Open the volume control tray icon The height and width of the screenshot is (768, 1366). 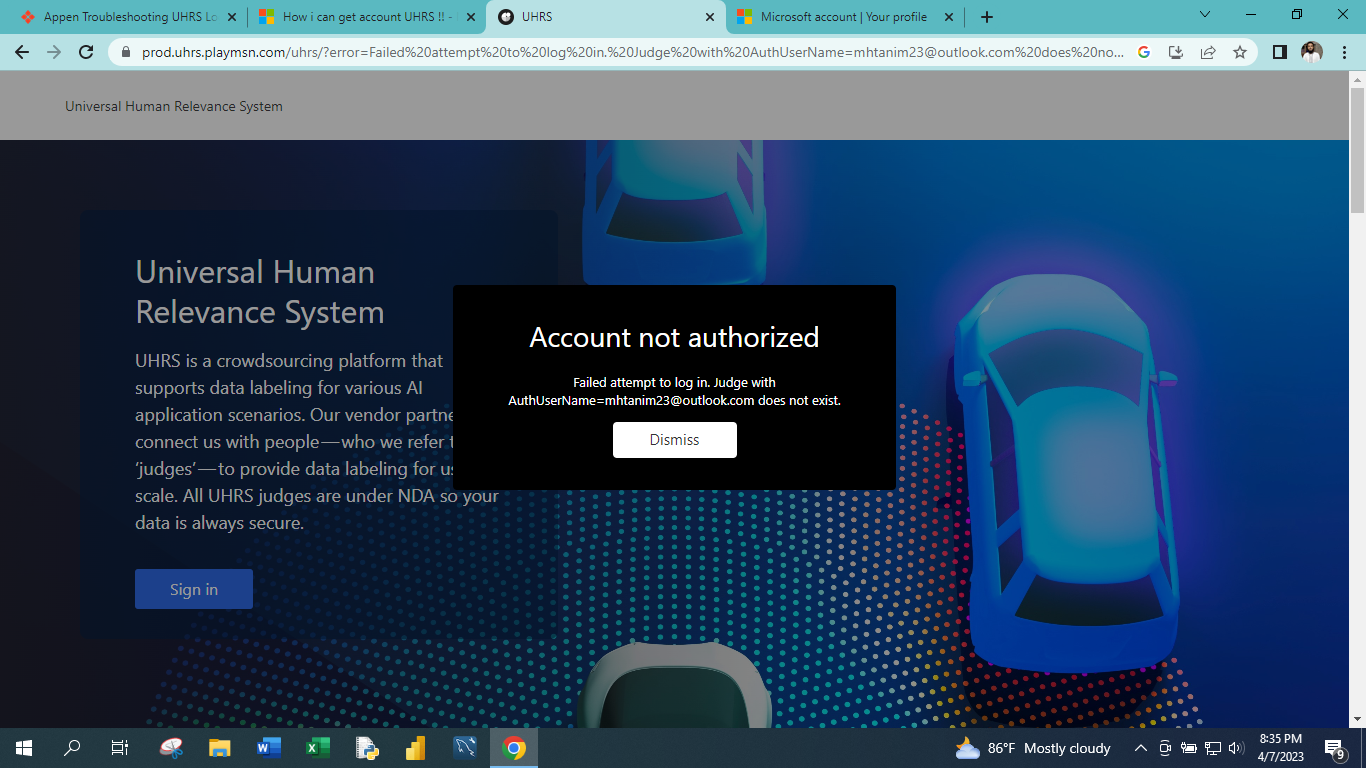point(1236,748)
